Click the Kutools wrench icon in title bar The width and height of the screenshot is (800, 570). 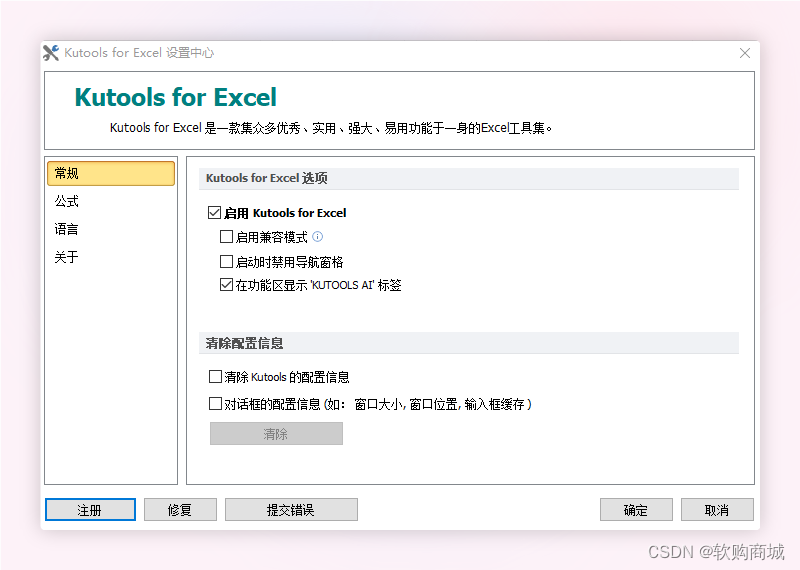tap(51, 53)
